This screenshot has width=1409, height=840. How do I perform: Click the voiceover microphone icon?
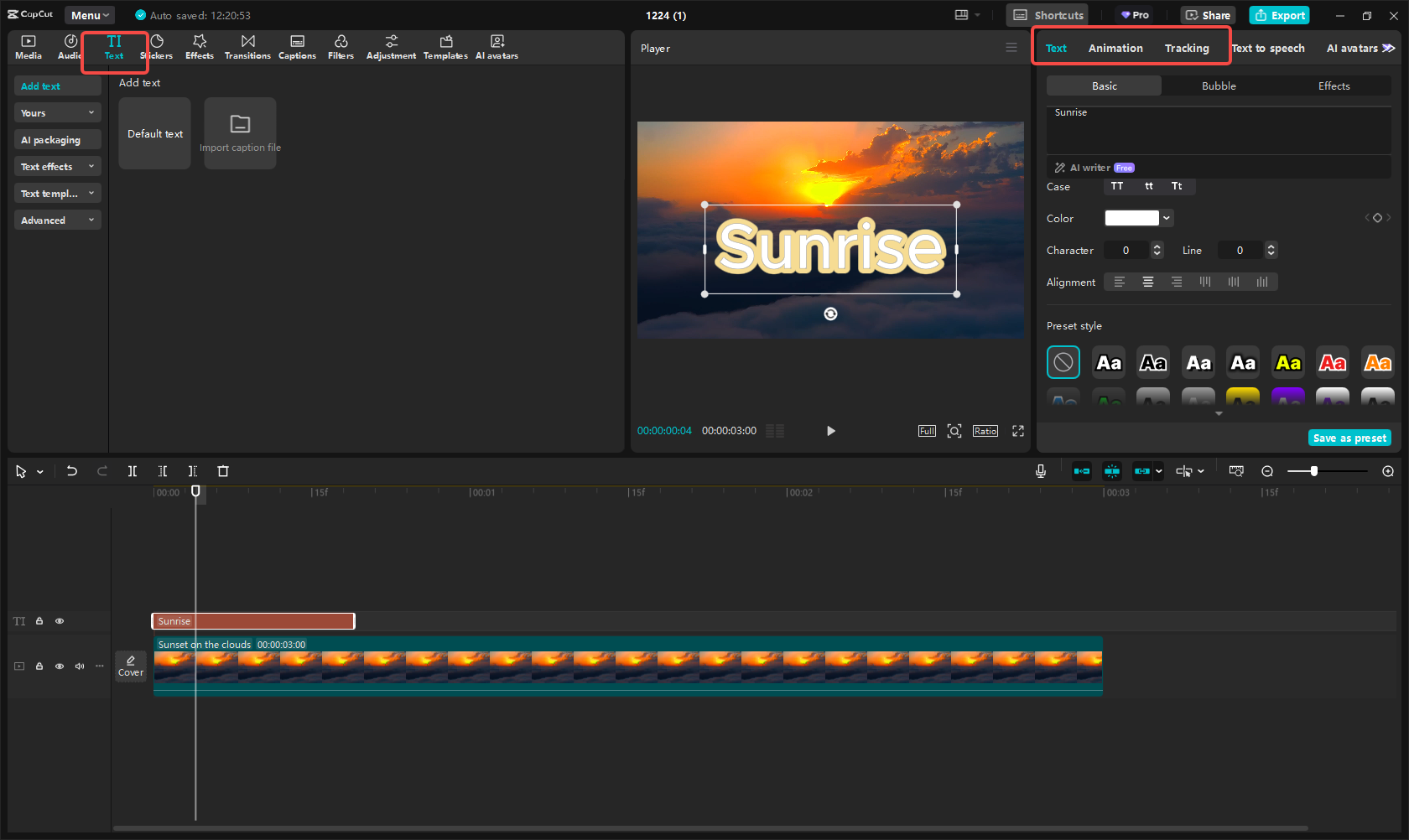point(1040,471)
